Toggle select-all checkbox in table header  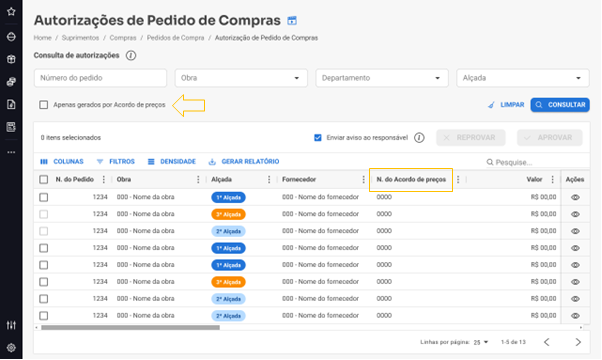[44, 180]
